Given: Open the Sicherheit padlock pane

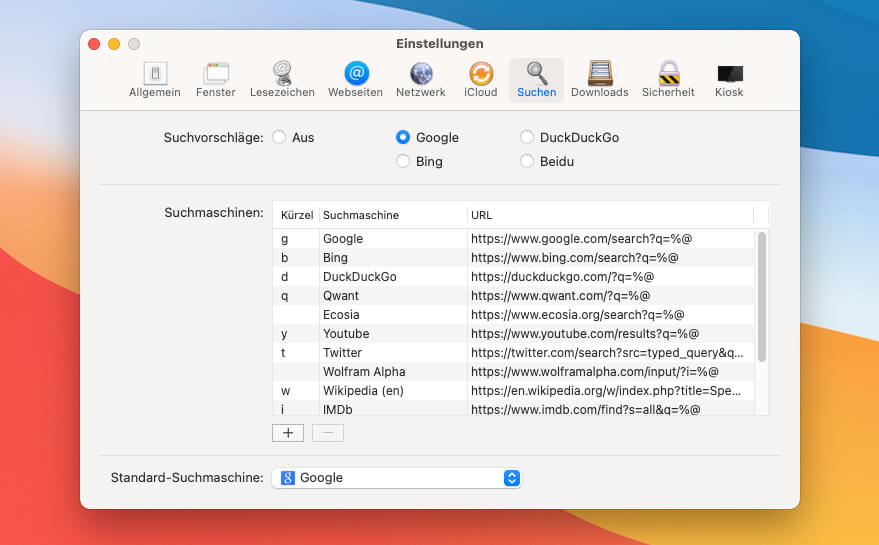Looking at the screenshot, I should click(668, 80).
